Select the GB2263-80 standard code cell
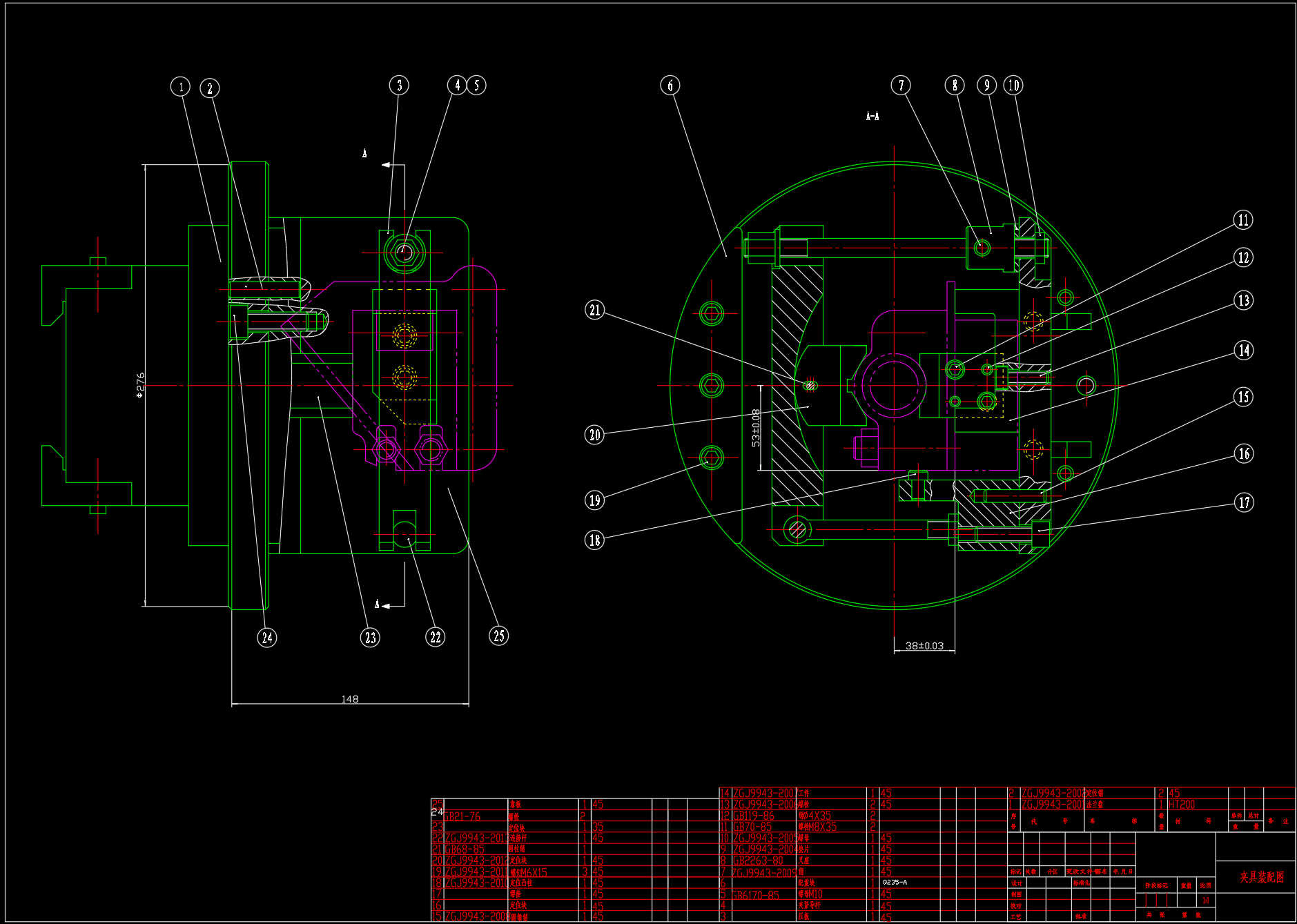Image resolution: width=1297 pixels, height=924 pixels. click(758, 861)
